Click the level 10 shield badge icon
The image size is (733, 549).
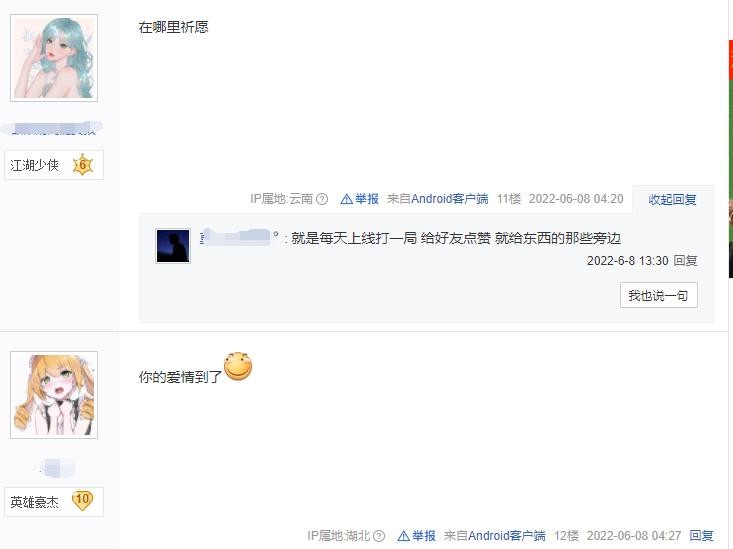82,501
